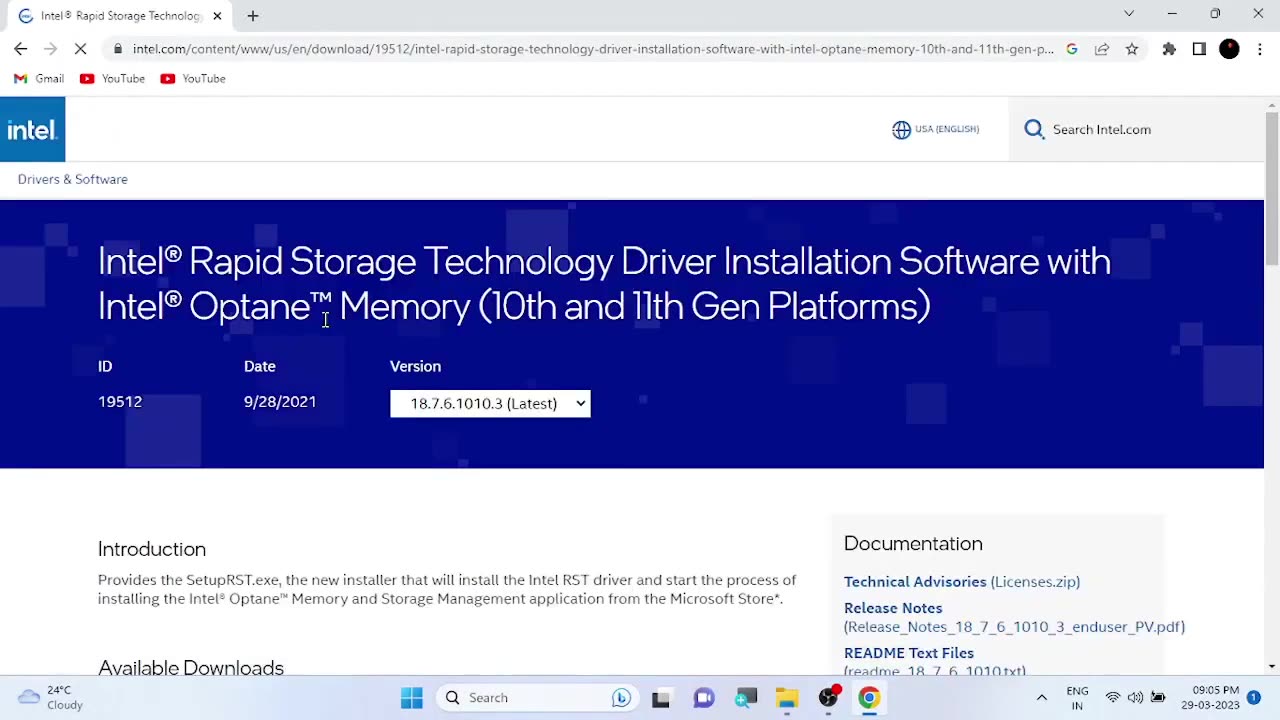This screenshot has height=720, width=1280.
Task: Open the tab search chevron
Action: (x=1129, y=14)
